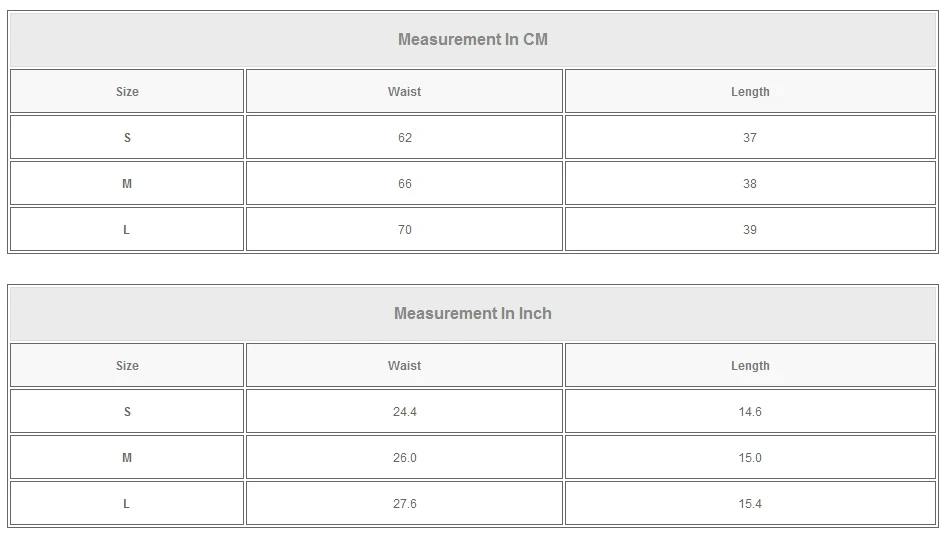Image resolution: width=945 pixels, height=538 pixels.
Task: Select the length value 39 cell
Action: [750, 230]
